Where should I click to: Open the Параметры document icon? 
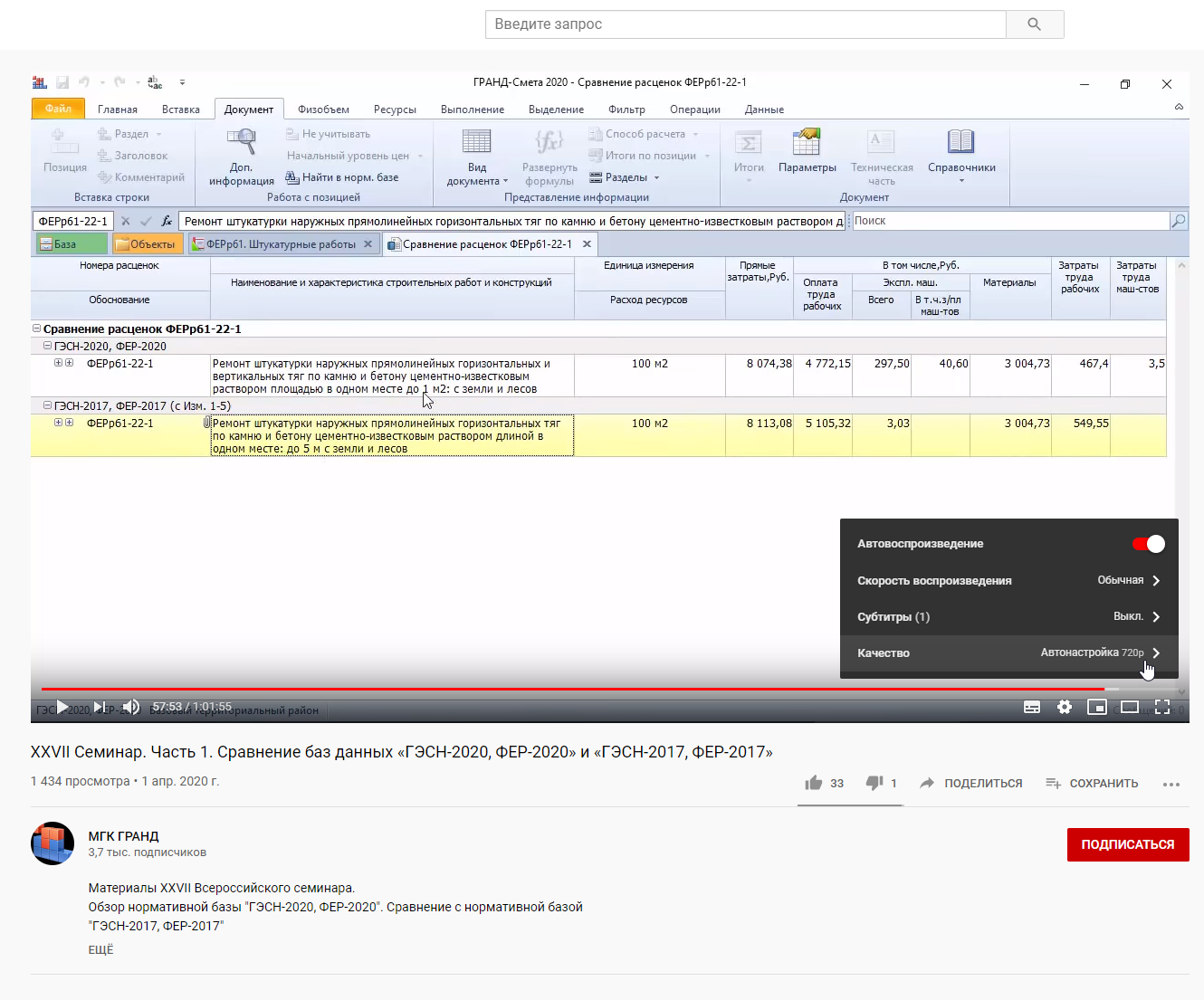click(x=807, y=141)
